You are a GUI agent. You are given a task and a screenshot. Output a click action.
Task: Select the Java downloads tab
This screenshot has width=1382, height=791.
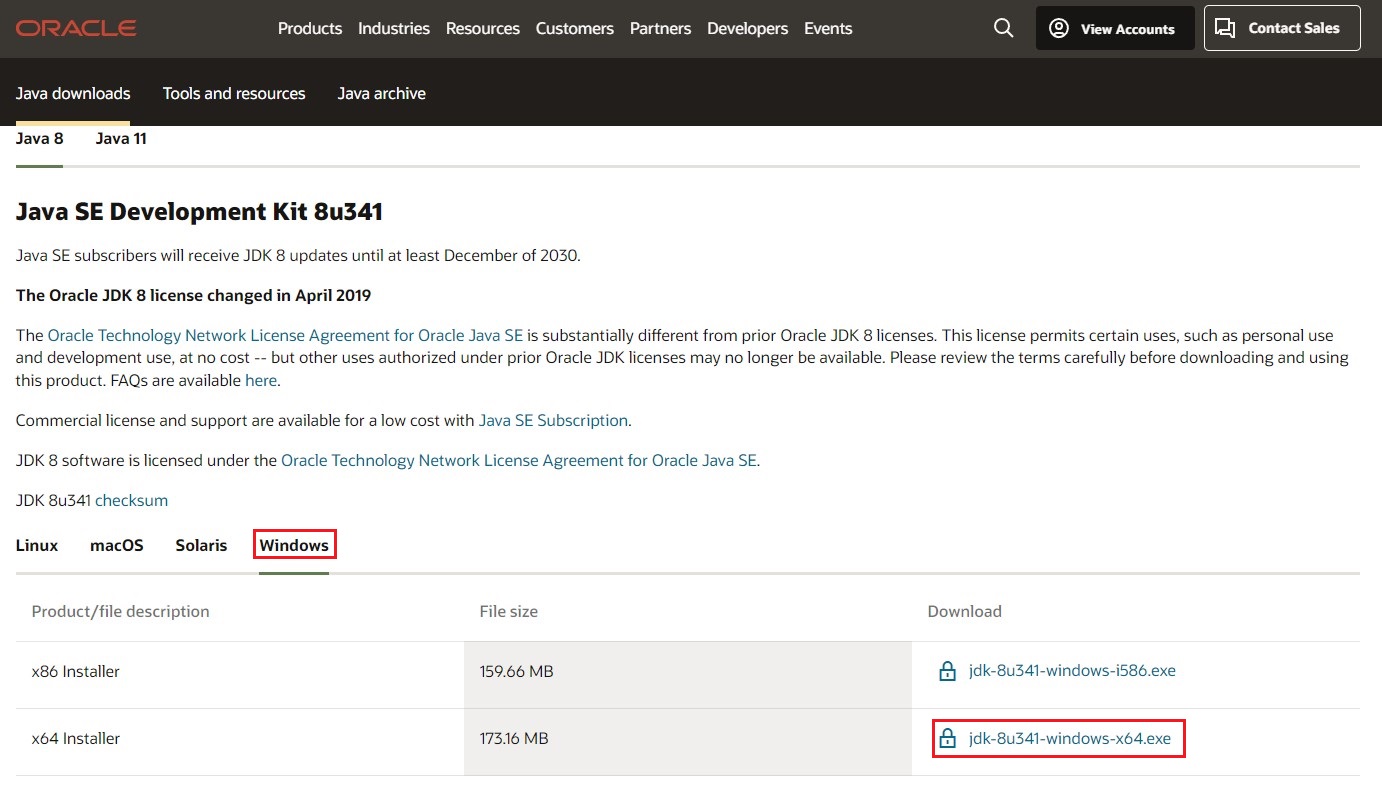(73, 93)
